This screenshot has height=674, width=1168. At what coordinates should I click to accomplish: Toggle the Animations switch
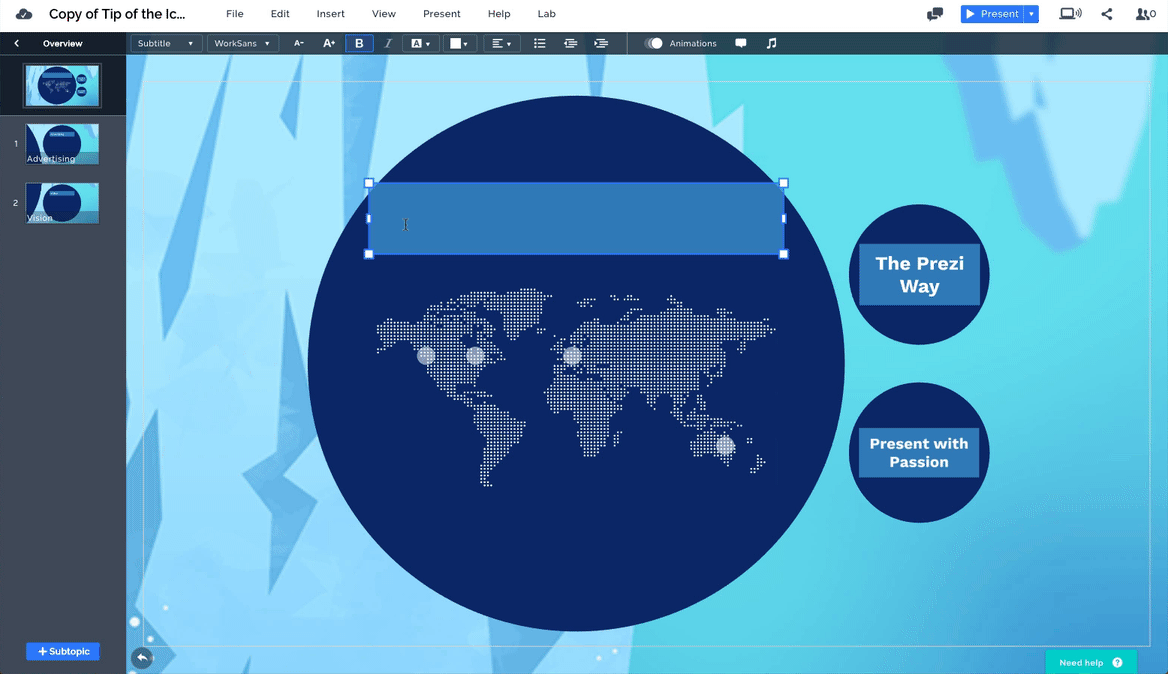point(654,44)
